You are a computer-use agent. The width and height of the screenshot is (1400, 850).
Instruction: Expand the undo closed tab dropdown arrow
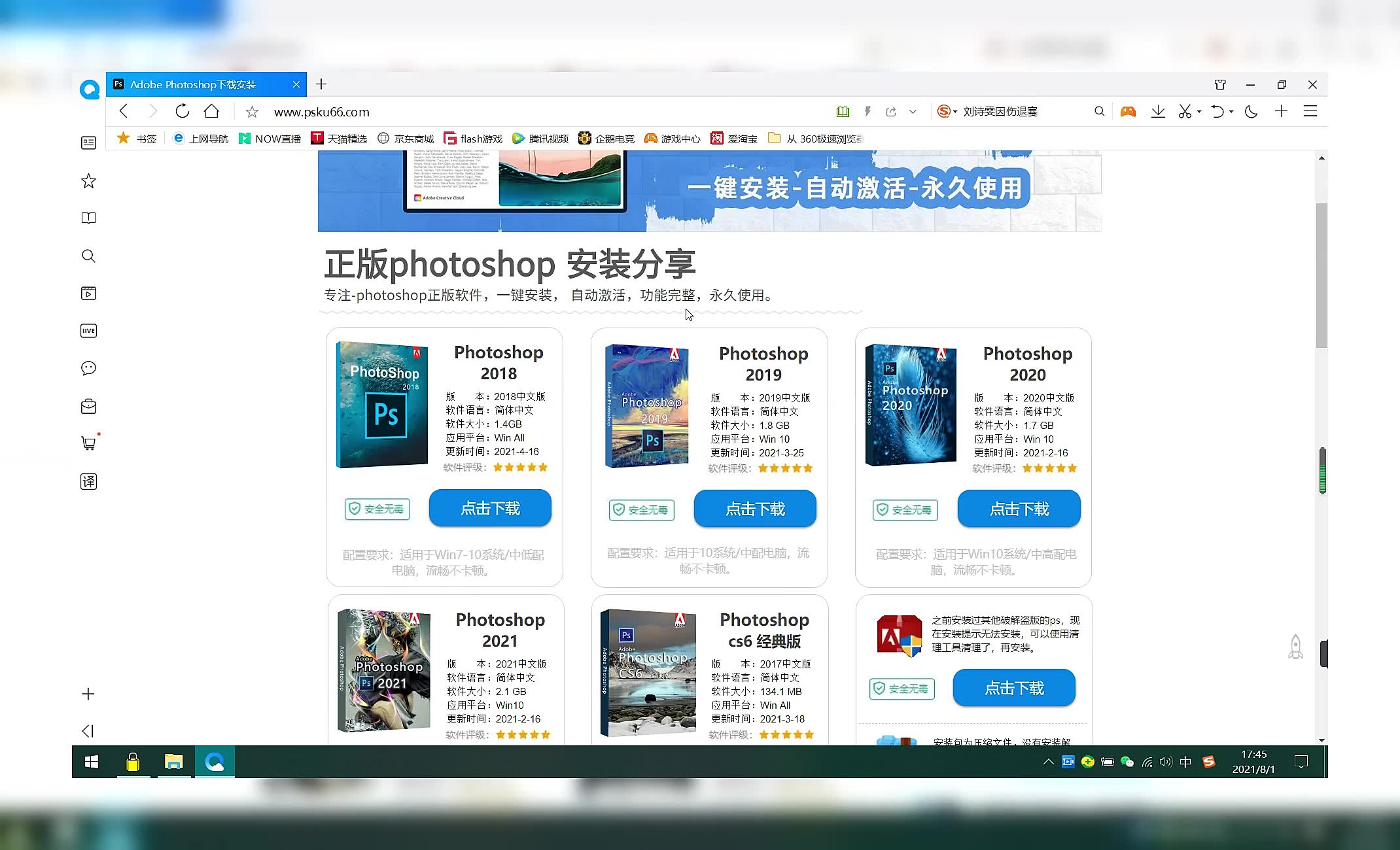click(x=1231, y=112)
